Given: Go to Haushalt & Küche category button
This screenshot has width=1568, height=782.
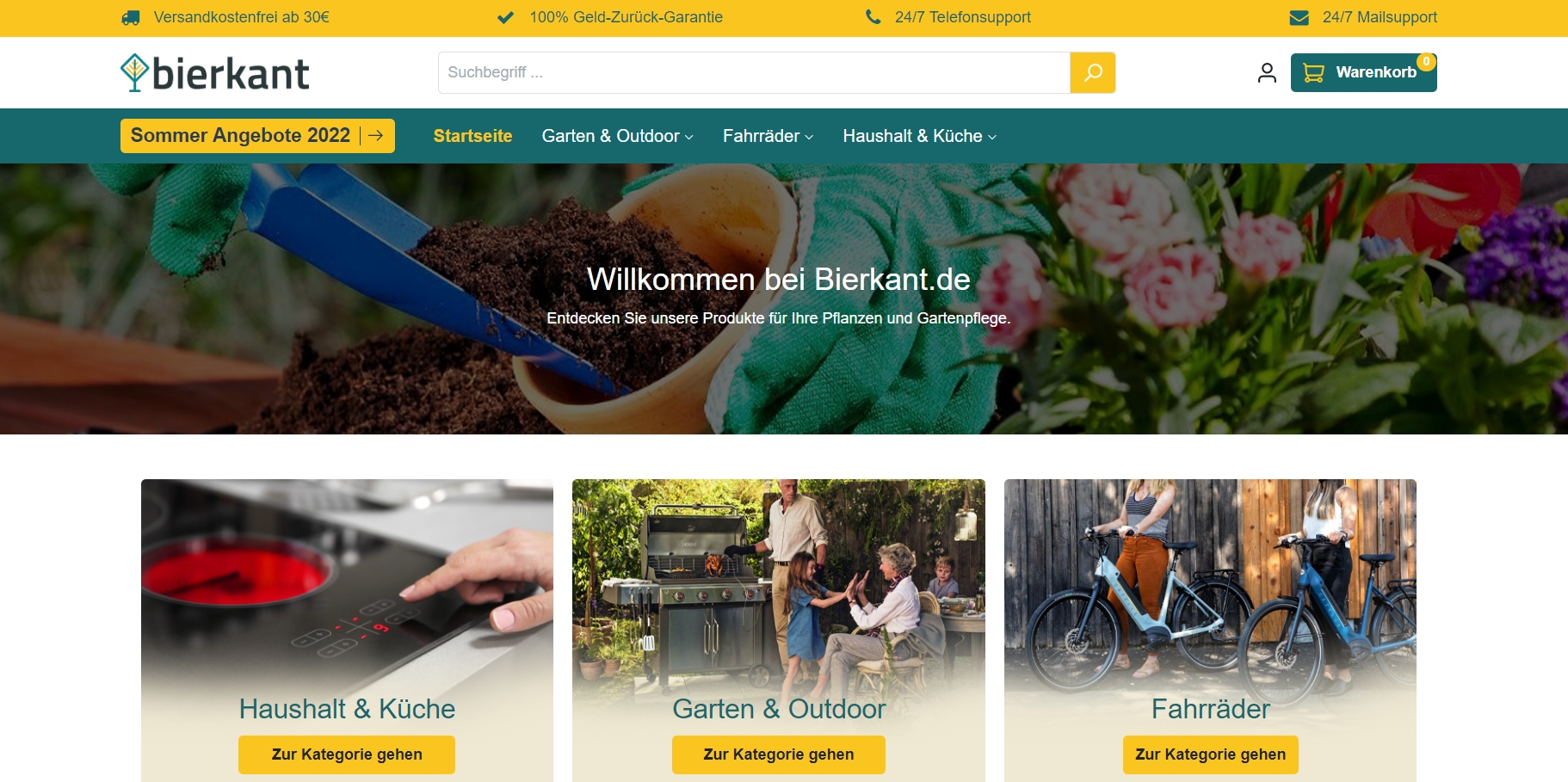Looking at the screenshot, I should [x=347, y=754].
